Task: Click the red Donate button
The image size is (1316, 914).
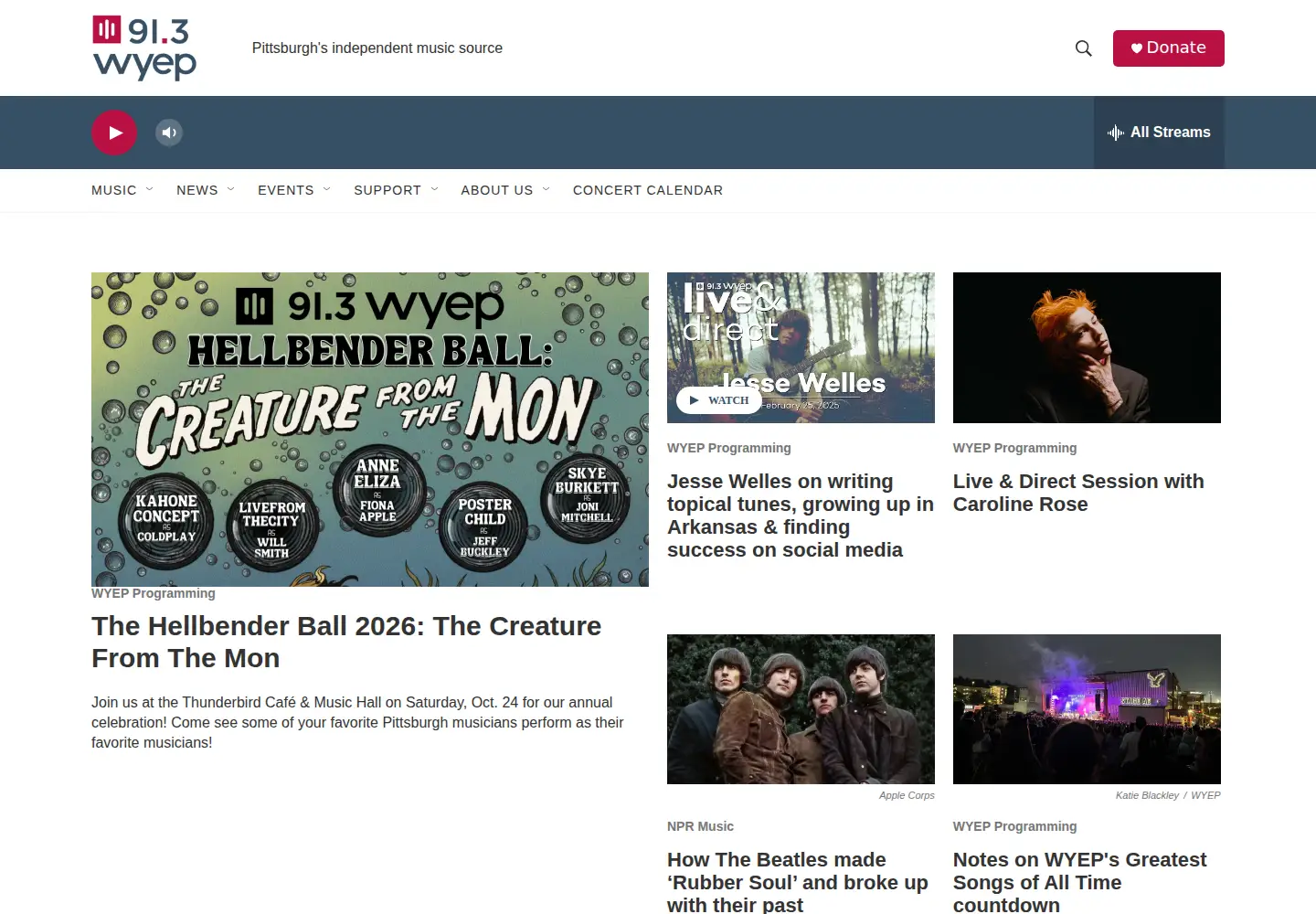Action: (x=1168, y=48)
